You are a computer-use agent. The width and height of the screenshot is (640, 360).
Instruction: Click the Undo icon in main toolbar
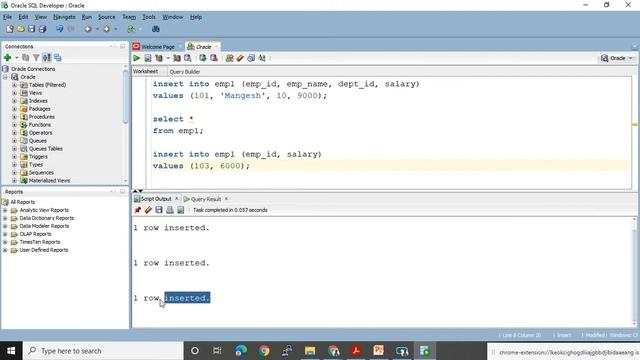click(x=60, y=29)
